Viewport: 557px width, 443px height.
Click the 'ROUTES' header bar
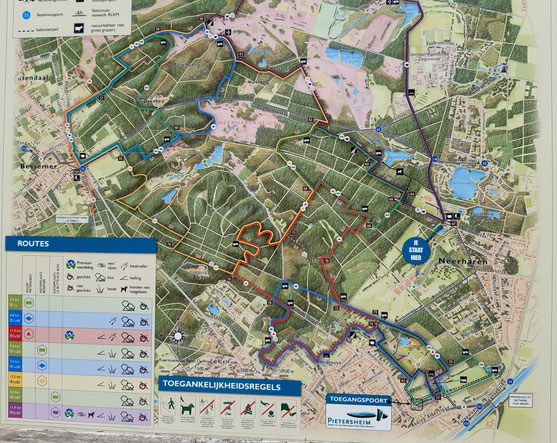(x=81, y=244)
